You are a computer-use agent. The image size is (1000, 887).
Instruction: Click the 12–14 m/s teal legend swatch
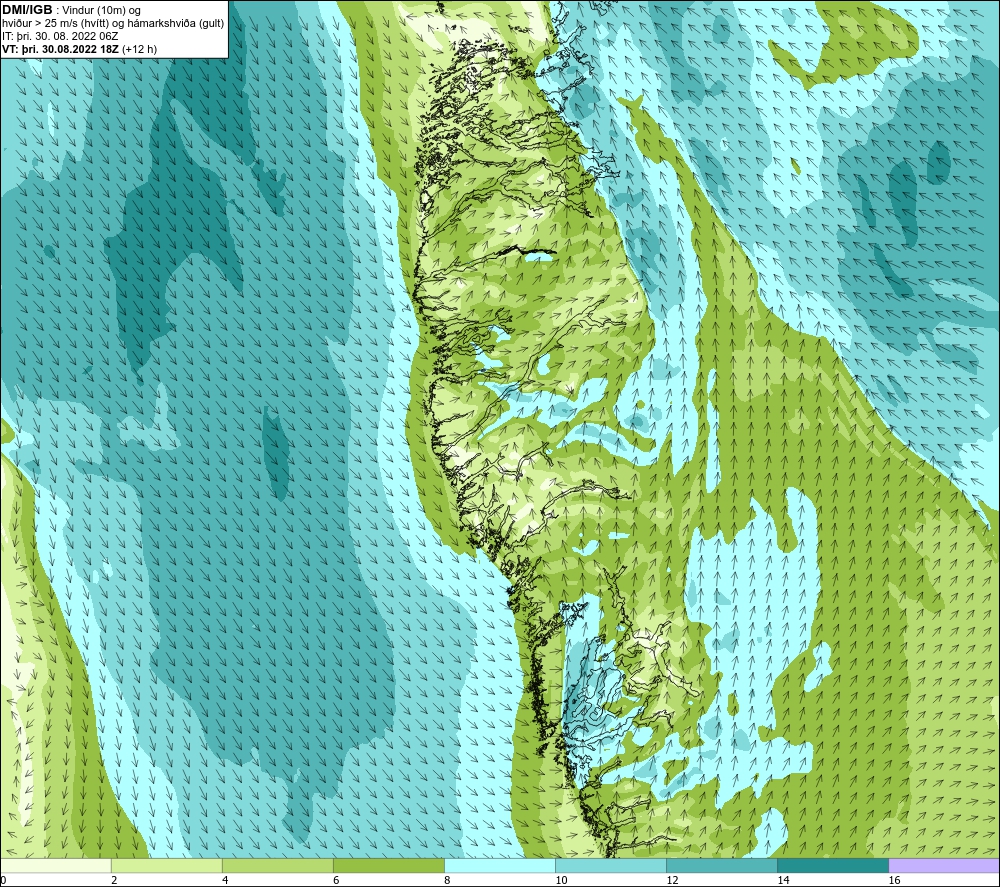pos(721,866)
